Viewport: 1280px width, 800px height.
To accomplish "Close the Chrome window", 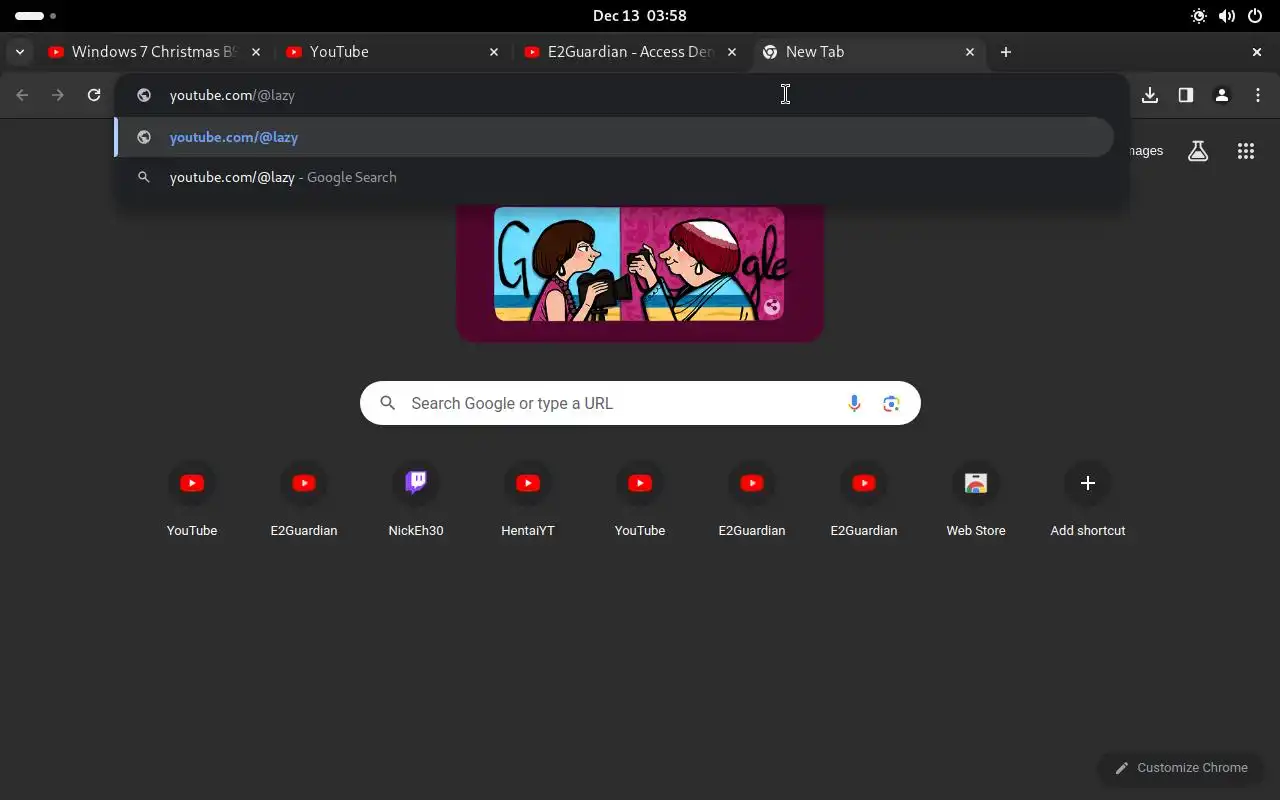I will [x=1257, y=52].
